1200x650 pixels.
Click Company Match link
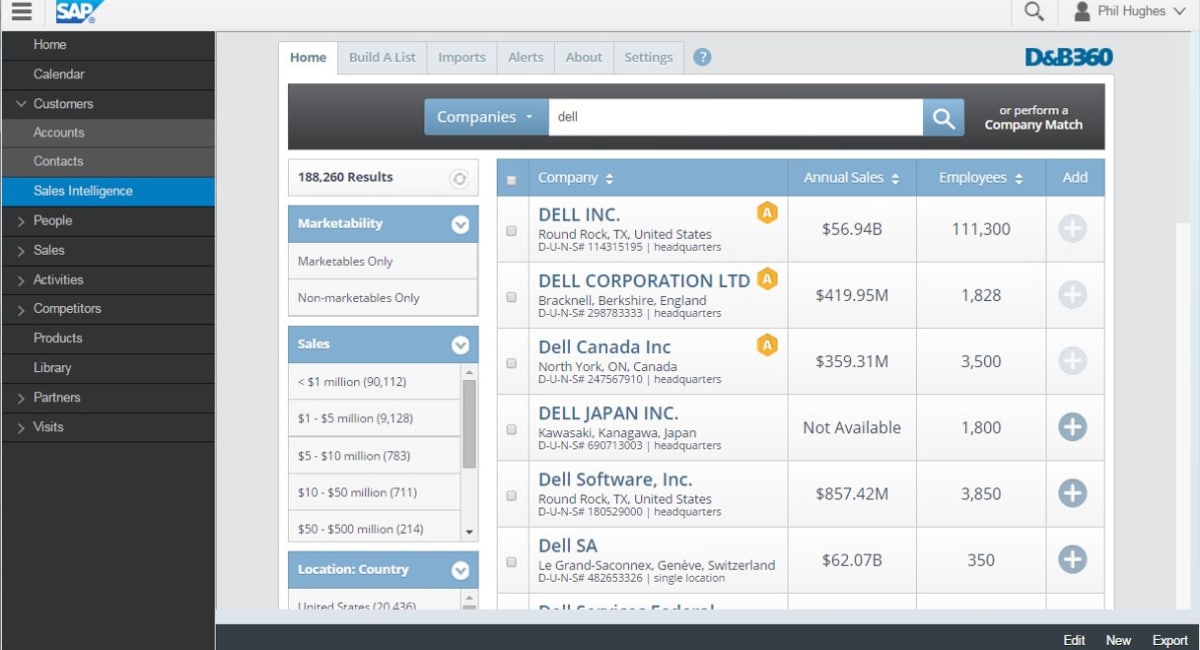[1033, 125]
